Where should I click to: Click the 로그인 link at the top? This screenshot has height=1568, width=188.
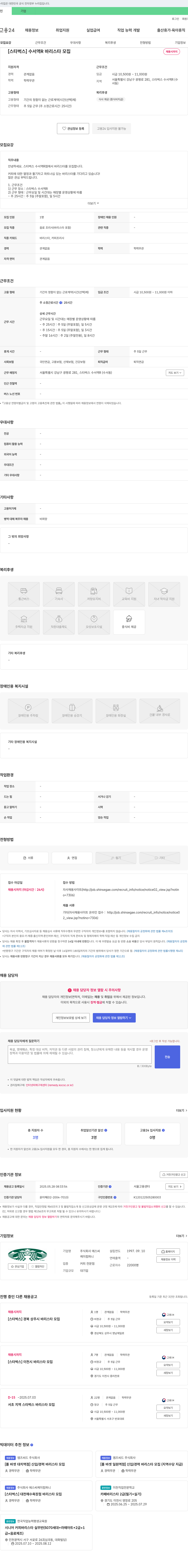(175, 19)
